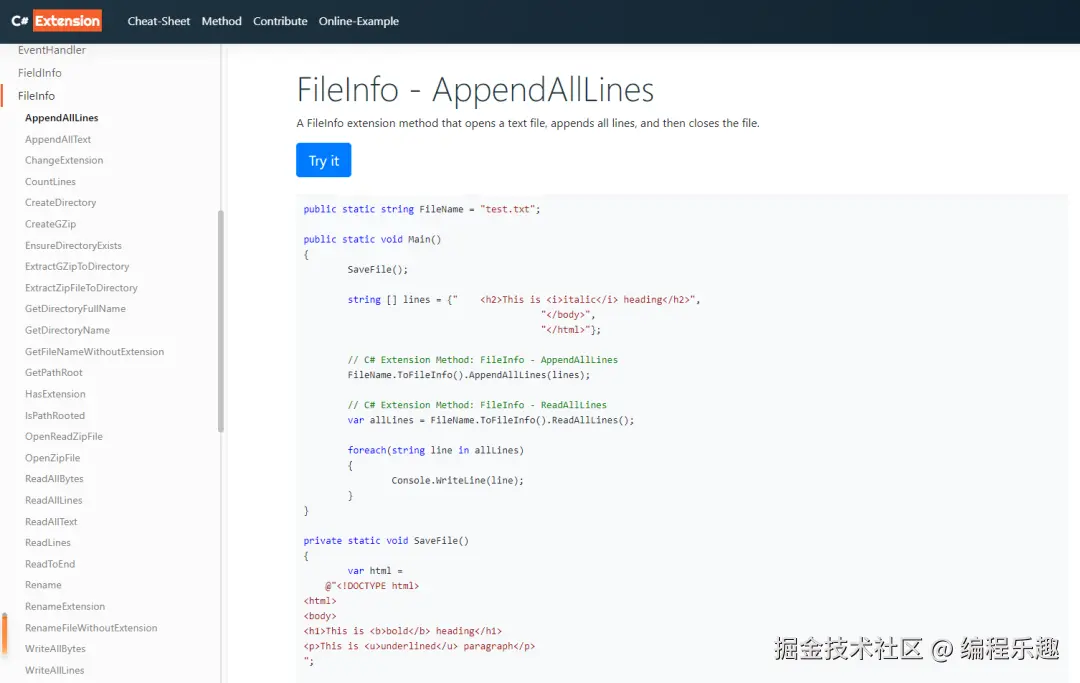
Task: Click the Console.WriteLine(line); code line
Action: pyautogui.click(x=457, y=480)
